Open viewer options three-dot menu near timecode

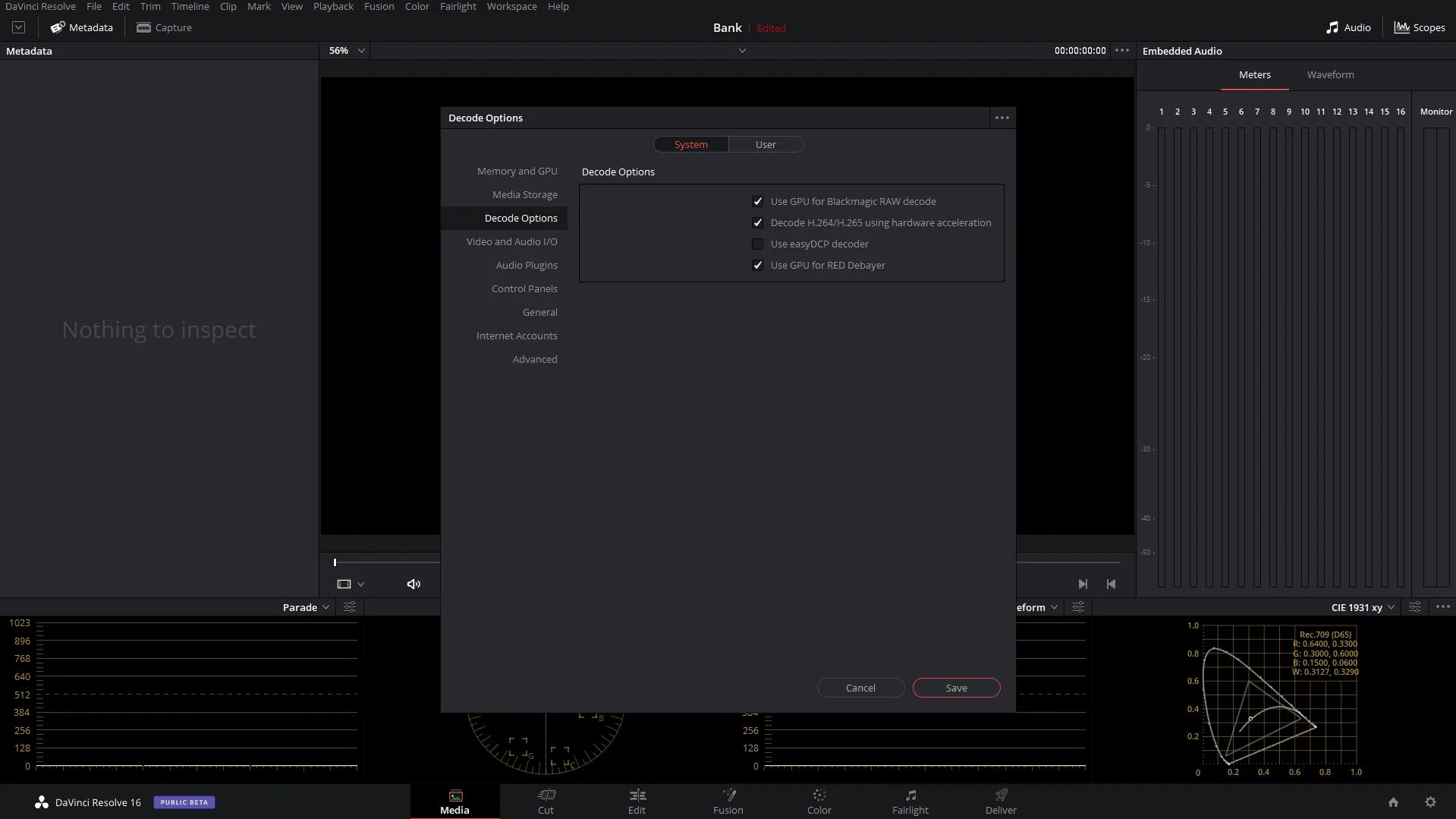pos(1122,50)
